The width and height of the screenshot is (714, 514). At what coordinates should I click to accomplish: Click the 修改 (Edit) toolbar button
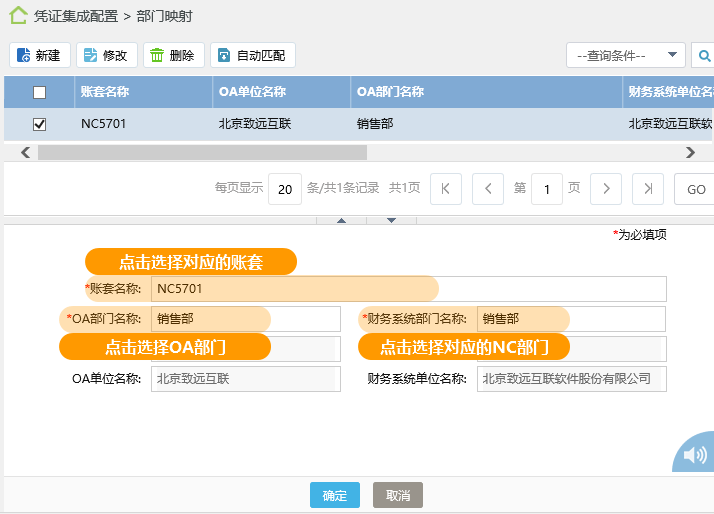tap(105, 55)
